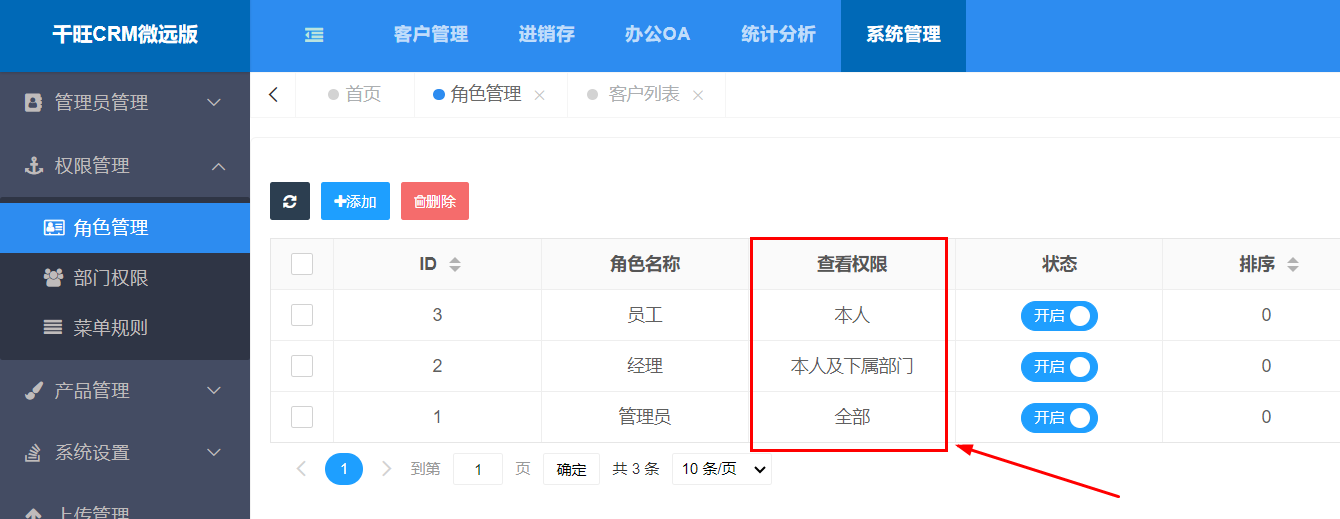Viewport: 1340px width, 519px height.
Task: Click the 菜单规则 list icon
Action: [54, 327]
